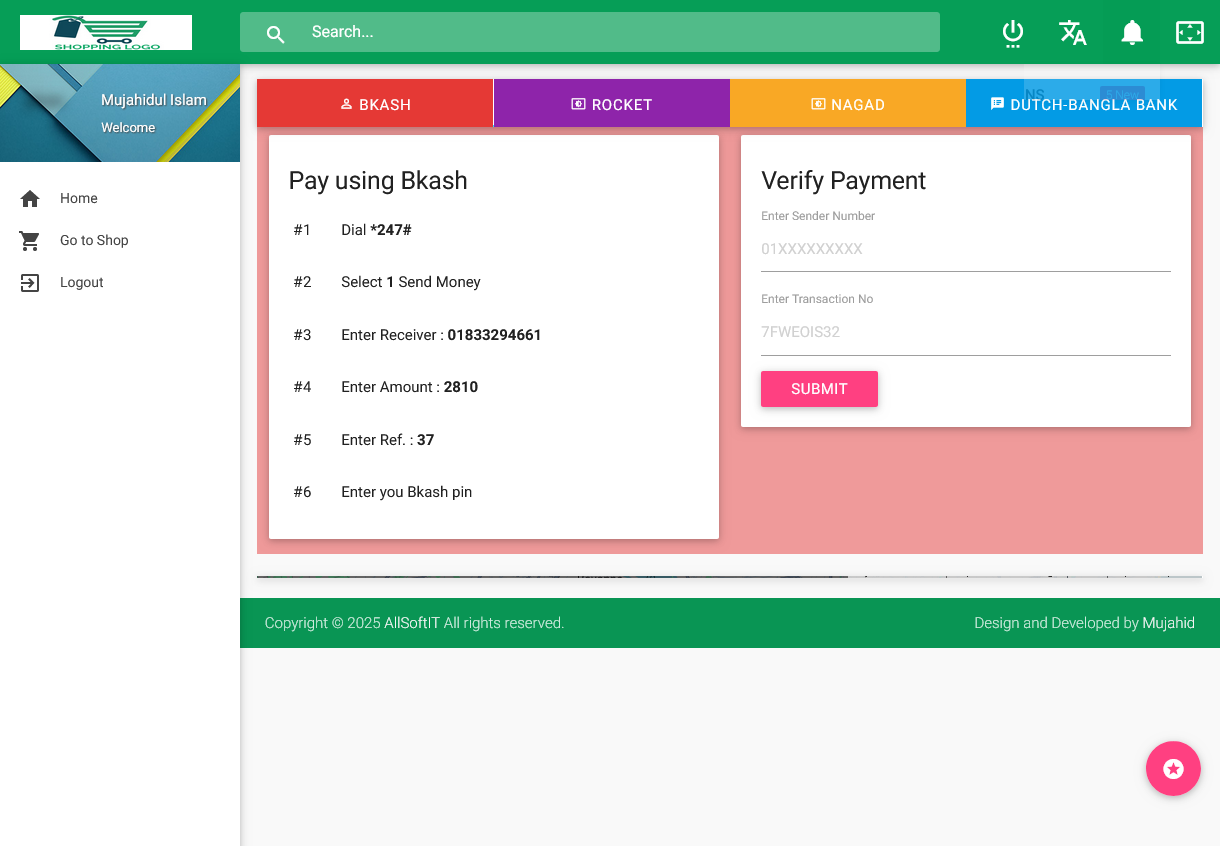This screenshot has width=1220, height=846.
Task: Open the AllSoftIT footer link
Action: 412,623
